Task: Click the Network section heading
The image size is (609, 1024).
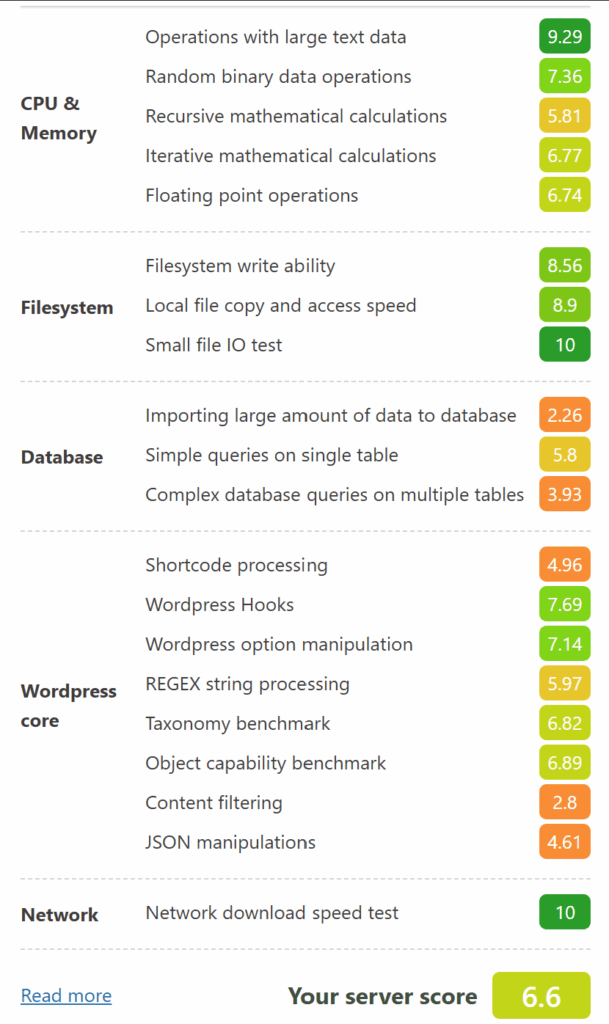Action: 59,914
